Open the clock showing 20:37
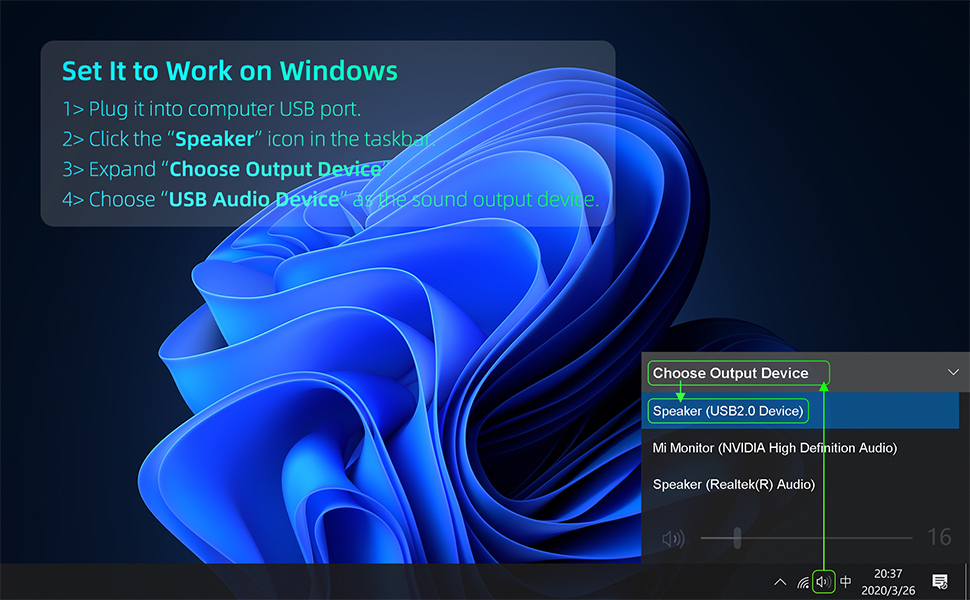The height and width of the screenshot is (600, 970). coord(888,574)
